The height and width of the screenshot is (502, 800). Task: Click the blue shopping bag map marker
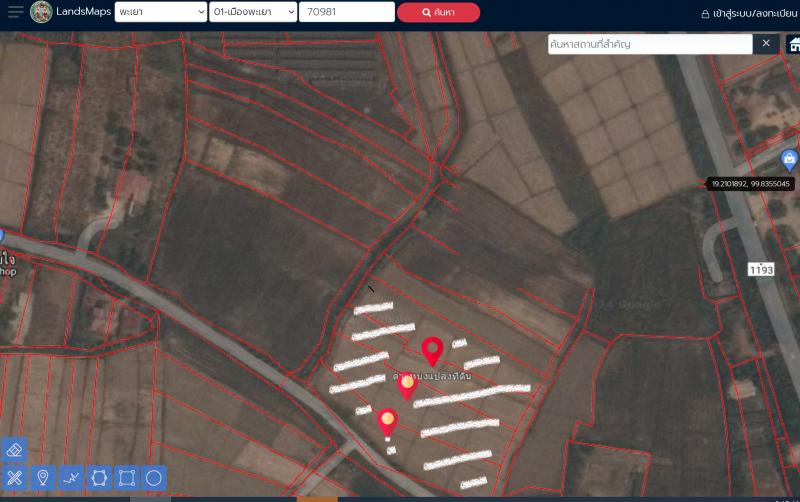click(789, 159)
